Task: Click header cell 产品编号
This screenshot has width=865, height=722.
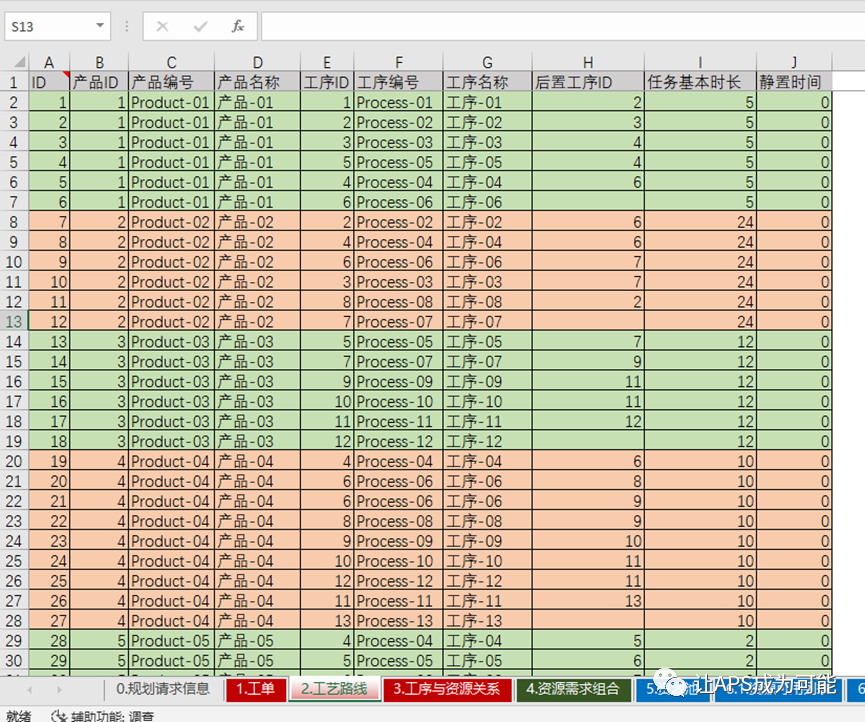Action: click(x=172, y=82)
